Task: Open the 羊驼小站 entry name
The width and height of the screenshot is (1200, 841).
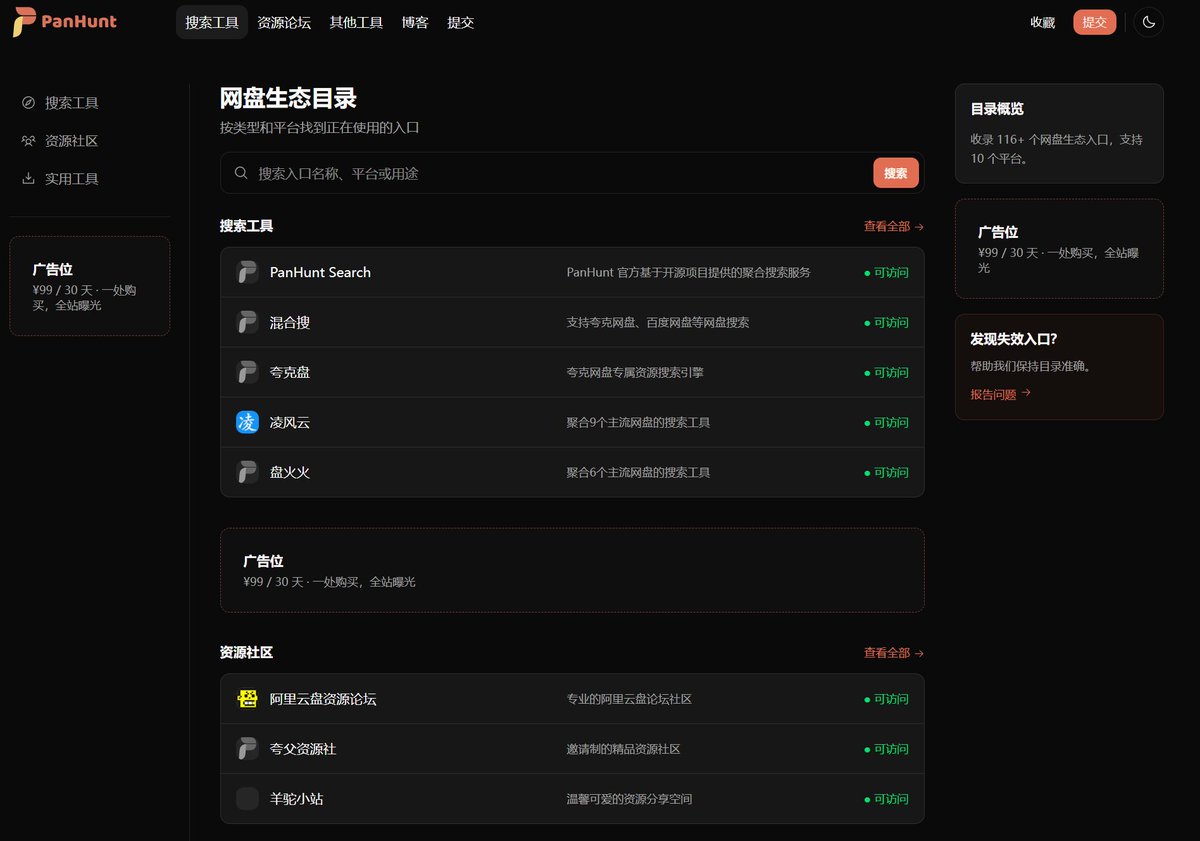Action: coord(297,799)
